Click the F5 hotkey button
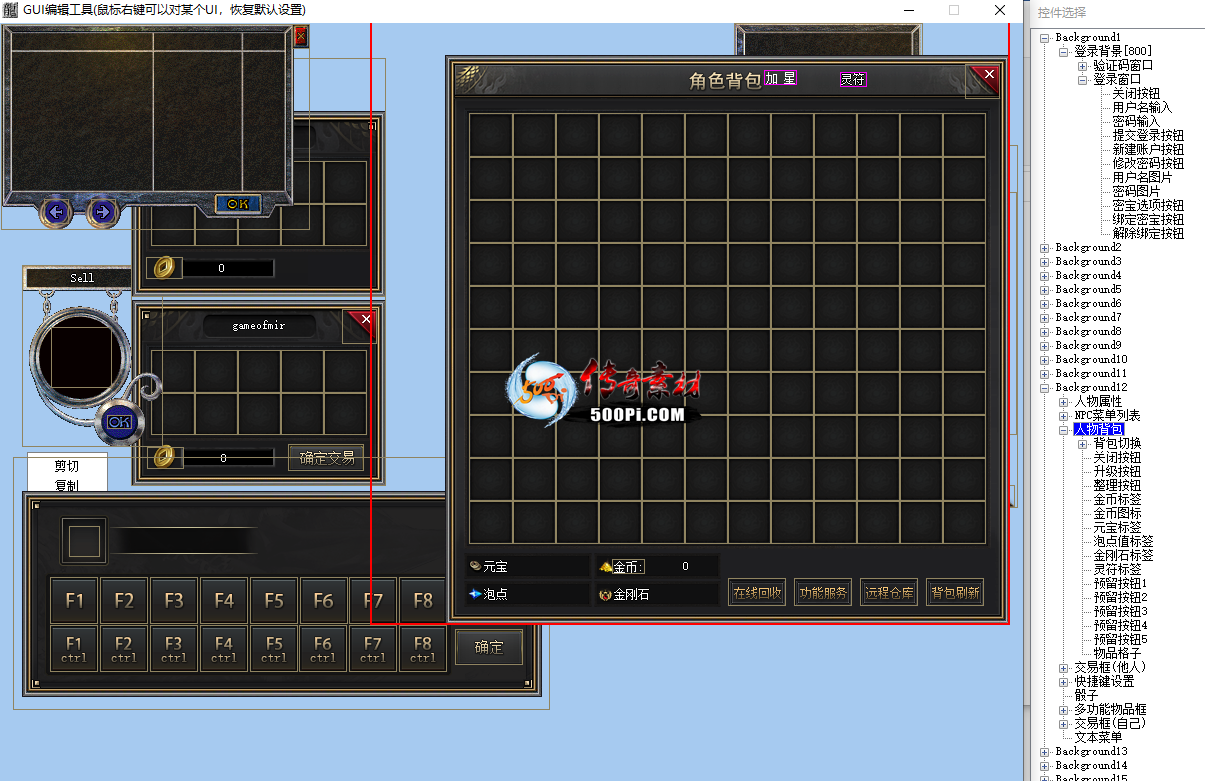Screen dimensions: 1205x781 (274, 601)
